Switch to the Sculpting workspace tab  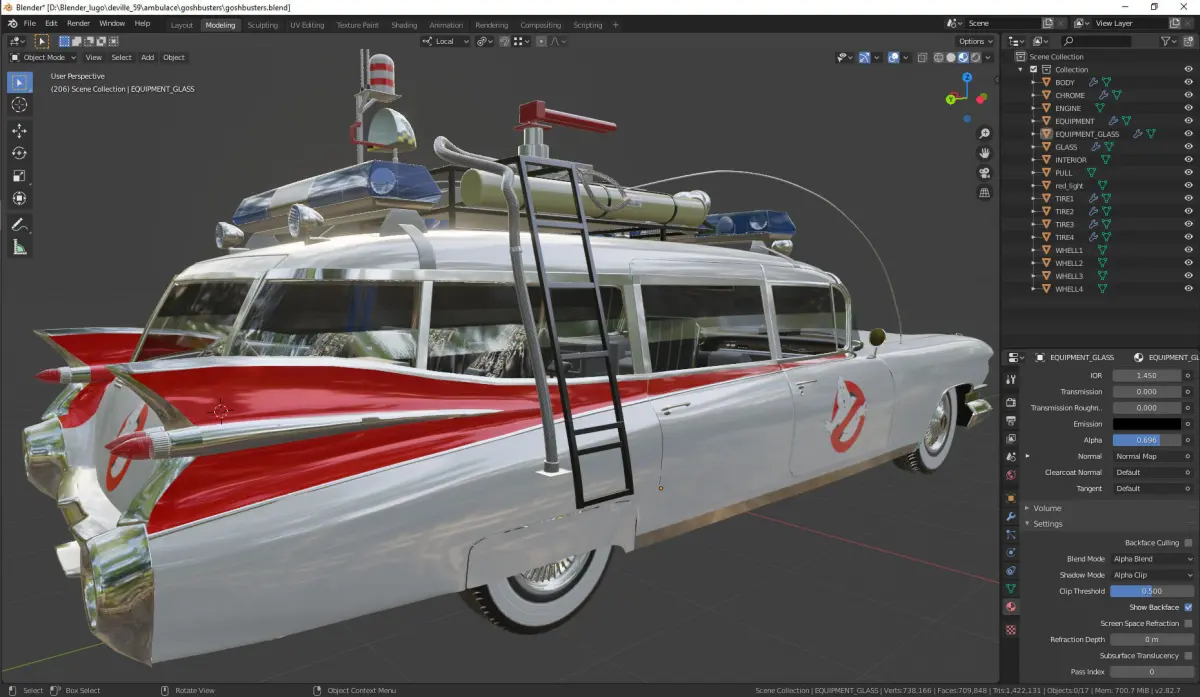(263, 24)
